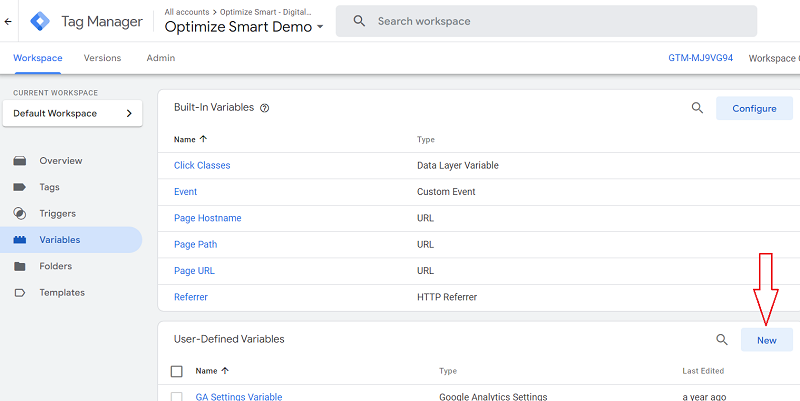Screen dimensions: 800x401
Task: Expand the Default Workspace selector
Action: point(72,113)
